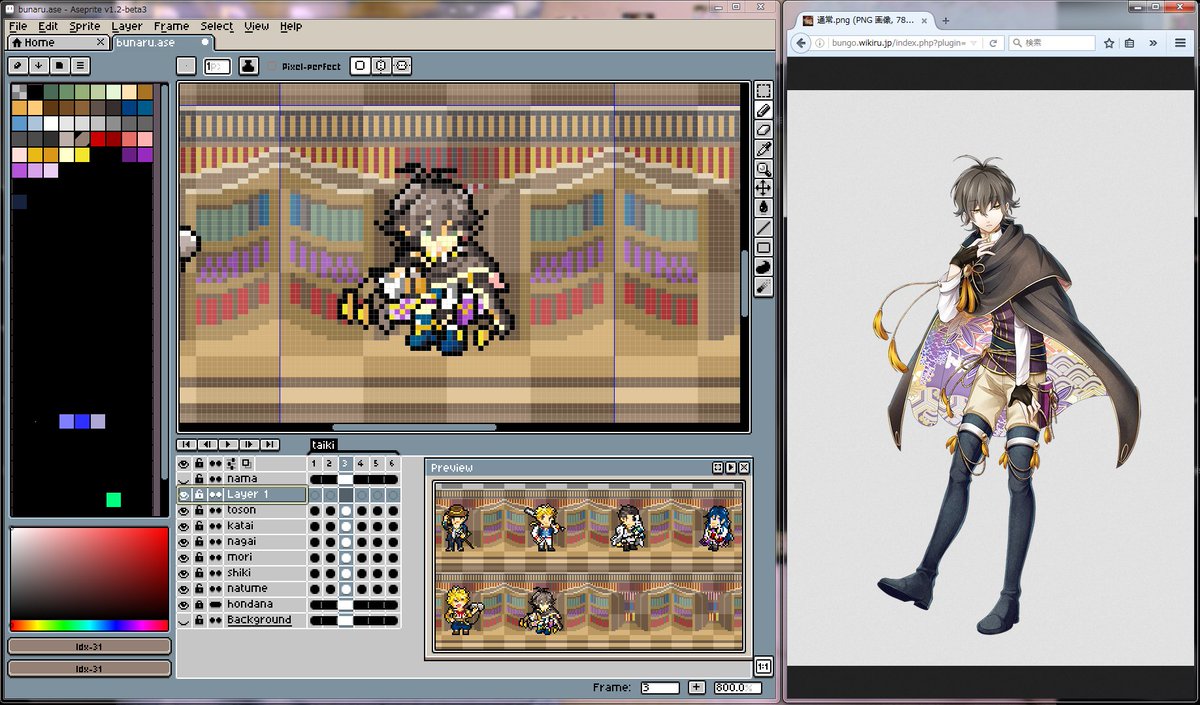Close the Home tab
This screenshot has width=1200, height=705.
(x=101, y=42)
